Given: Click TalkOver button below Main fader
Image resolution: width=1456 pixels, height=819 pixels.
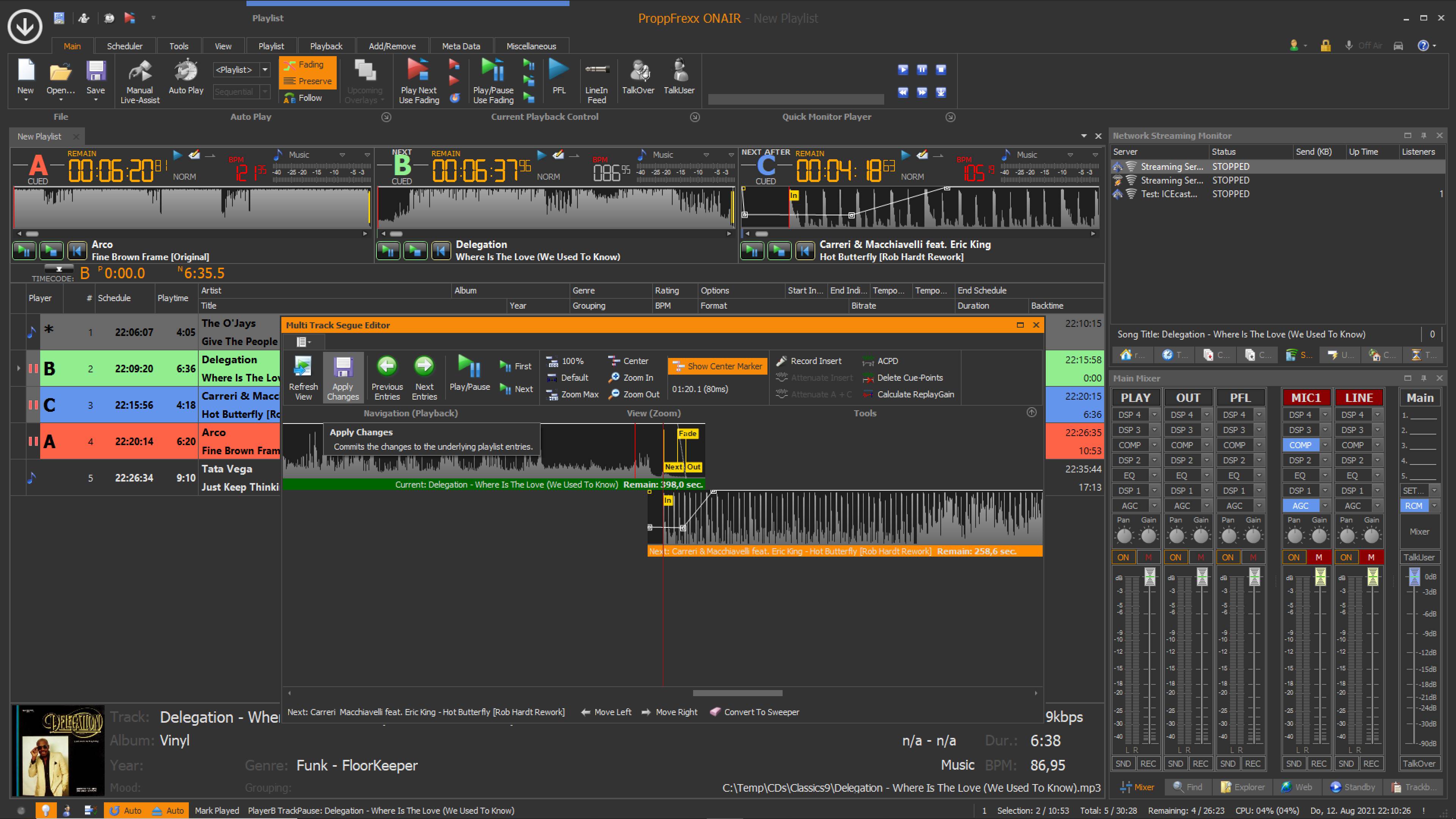Looking at the screenshot, I should coord(1419,764).
